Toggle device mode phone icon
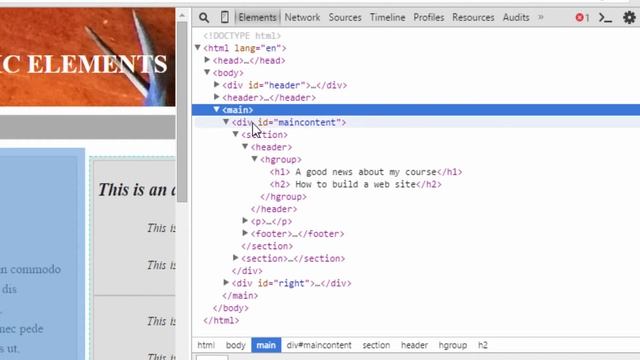This screenshot has height=360, width=640. [x=224, y=17]
